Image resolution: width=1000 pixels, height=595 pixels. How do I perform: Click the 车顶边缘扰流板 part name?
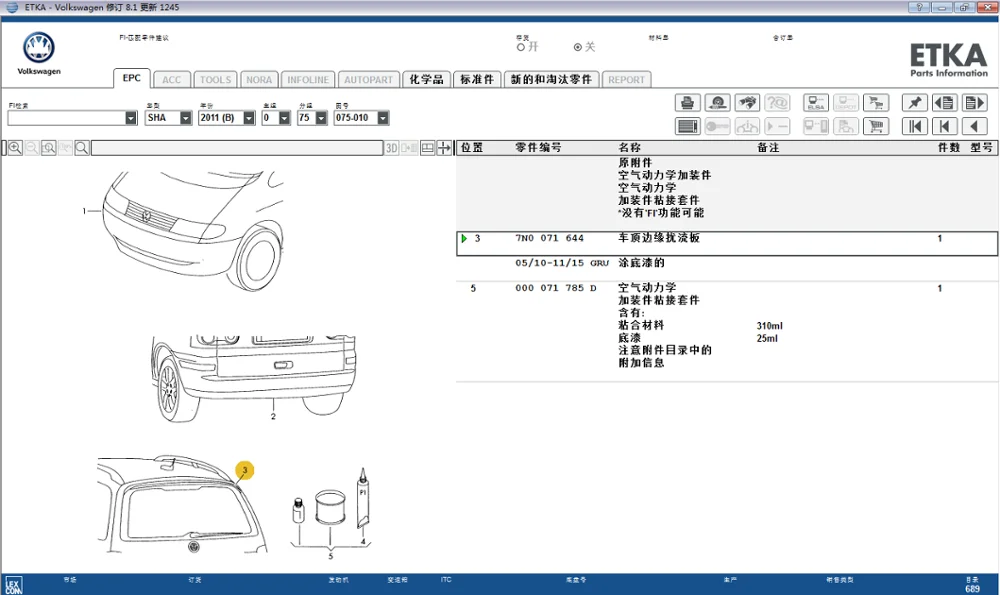tap(659, 238)
